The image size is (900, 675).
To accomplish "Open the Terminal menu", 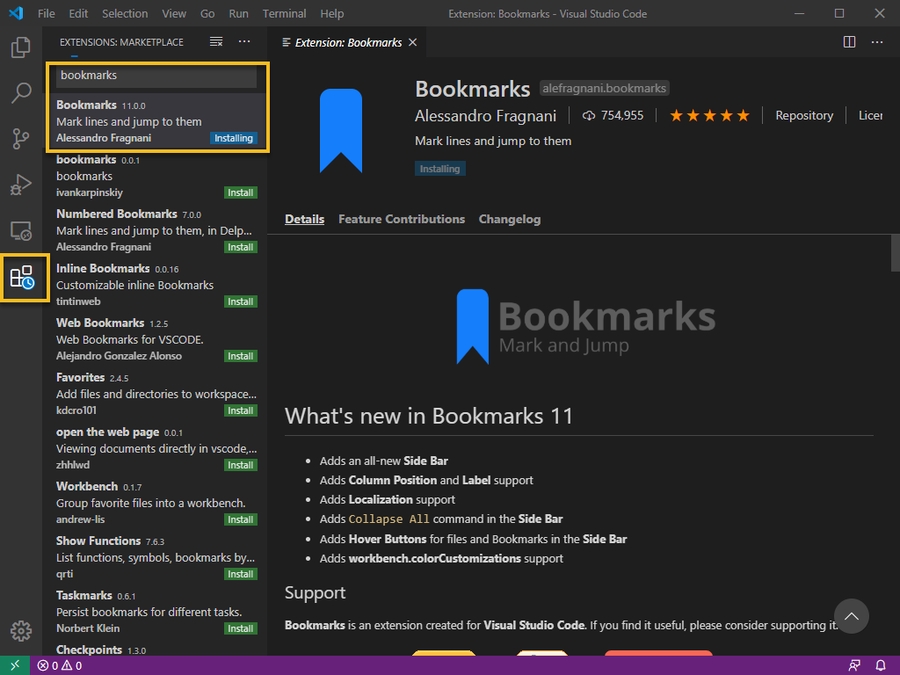I will 284,14.
